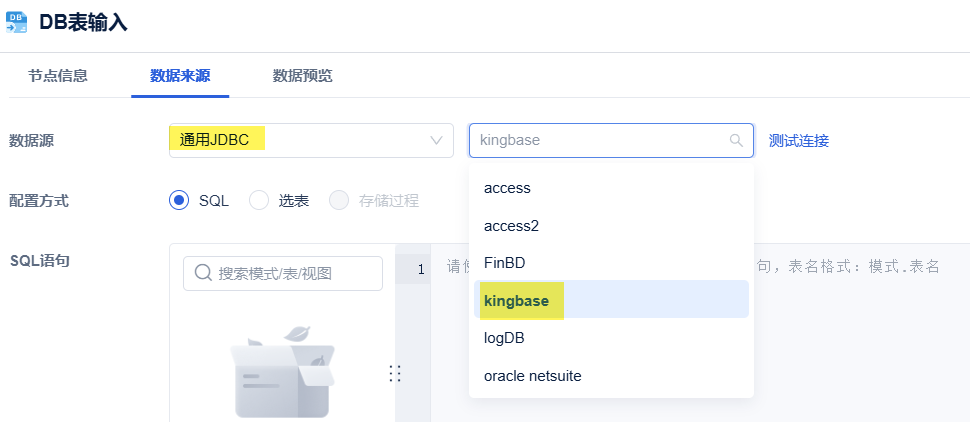Open the 数据预览 tab
This screenshot has height=422, width=970.
[302, 76]
